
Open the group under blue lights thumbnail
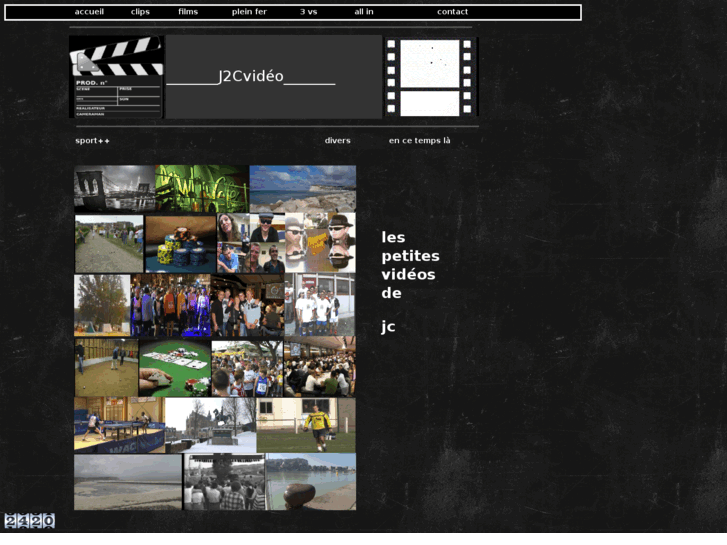(x=171, y=305)
